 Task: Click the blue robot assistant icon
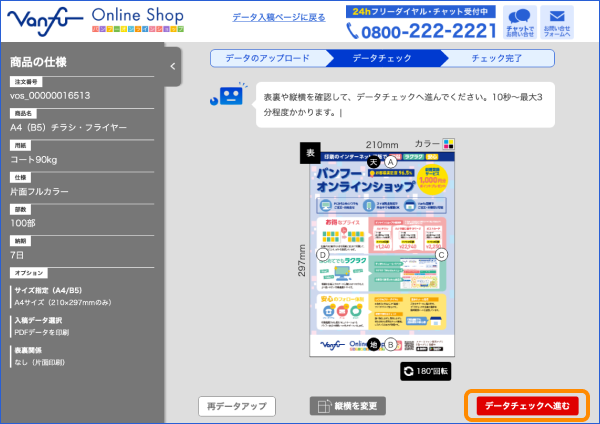tap(228, 94)
